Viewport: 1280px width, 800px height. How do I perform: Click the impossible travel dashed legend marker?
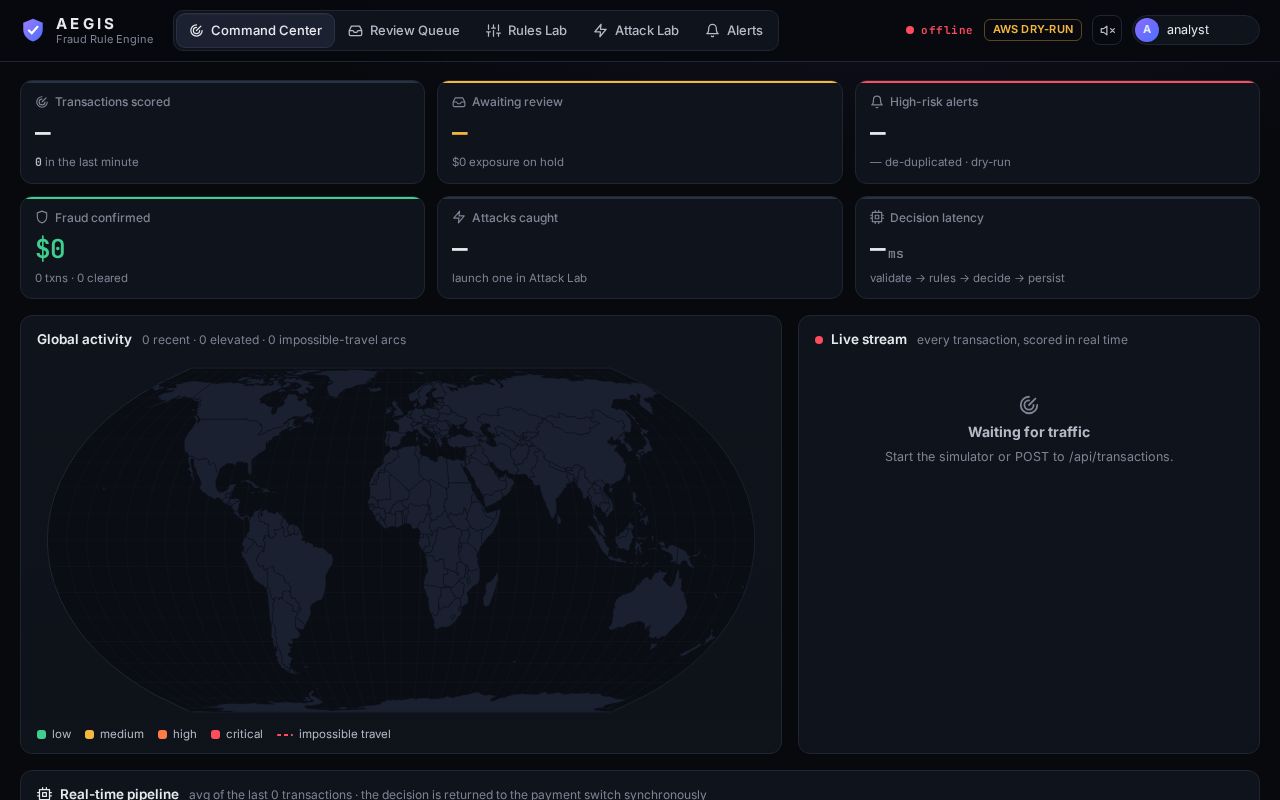[x=285, y=734]
